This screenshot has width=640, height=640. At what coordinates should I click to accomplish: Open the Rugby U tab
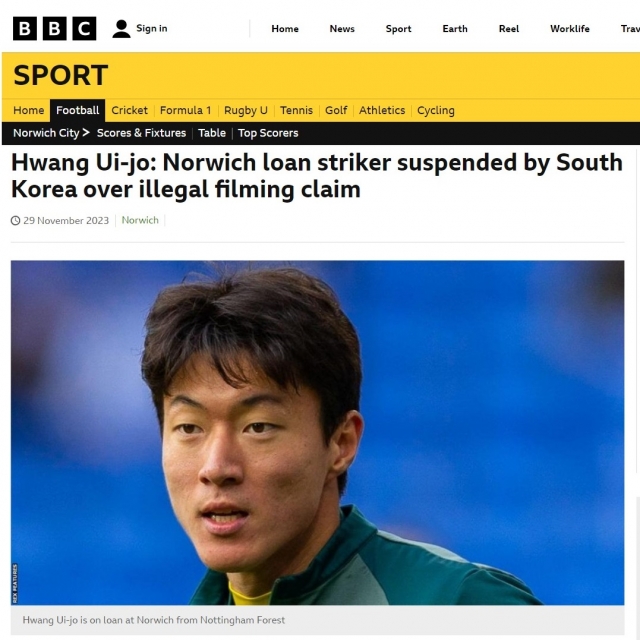246,110
